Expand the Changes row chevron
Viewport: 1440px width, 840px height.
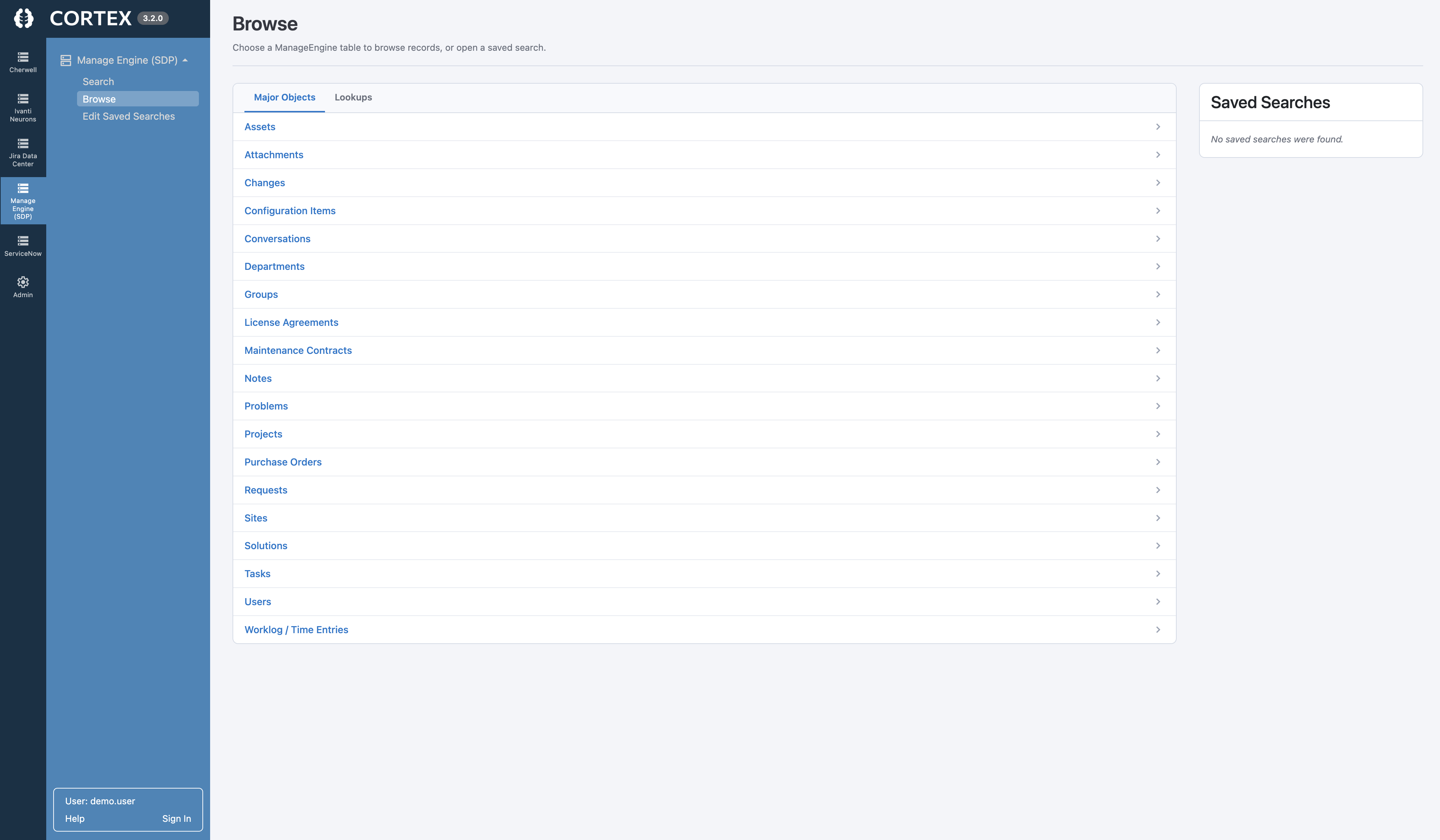pyautogui.click(x=1158, y=183)
